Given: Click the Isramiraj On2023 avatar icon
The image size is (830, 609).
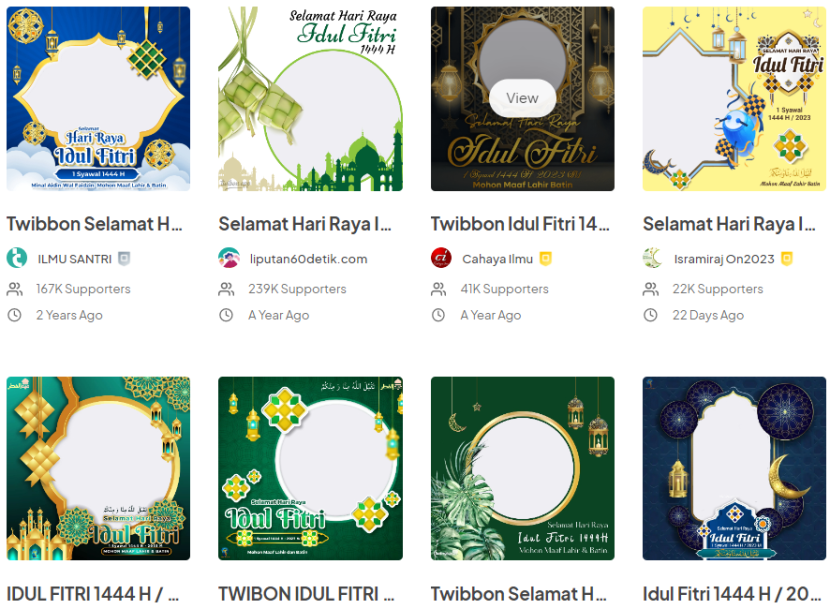Looking at the screenshot, I should click(653, 258).
